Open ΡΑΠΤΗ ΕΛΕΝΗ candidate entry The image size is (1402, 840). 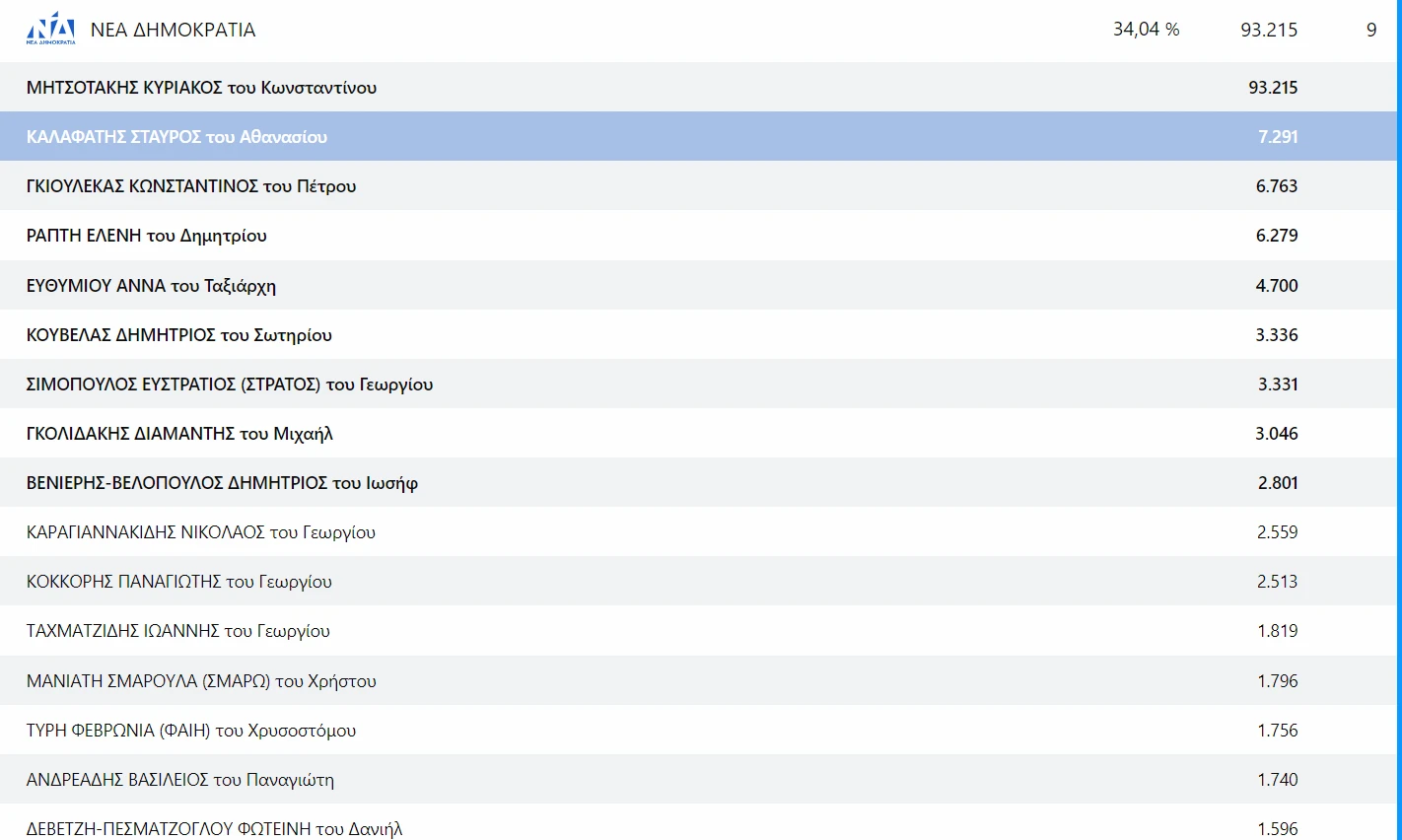147,236
